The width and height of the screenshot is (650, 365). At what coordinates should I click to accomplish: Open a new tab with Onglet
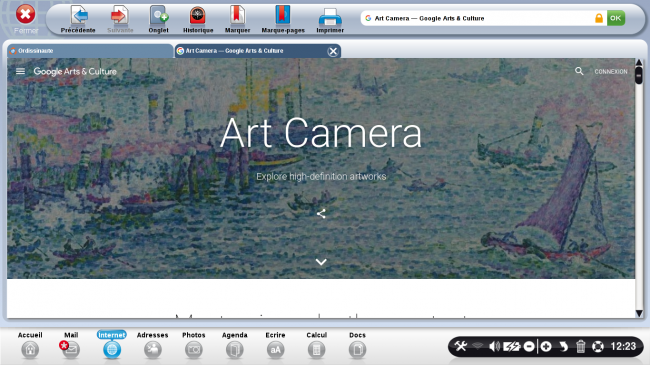pos(158,19)
